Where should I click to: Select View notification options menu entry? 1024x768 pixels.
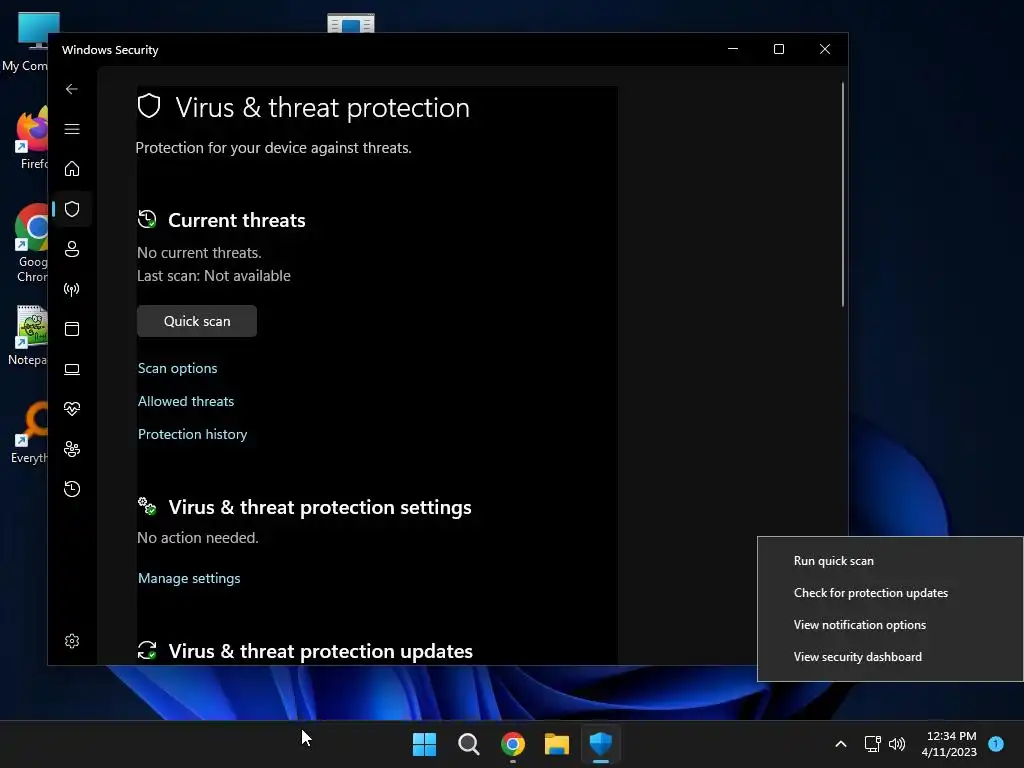pos(859,625)
